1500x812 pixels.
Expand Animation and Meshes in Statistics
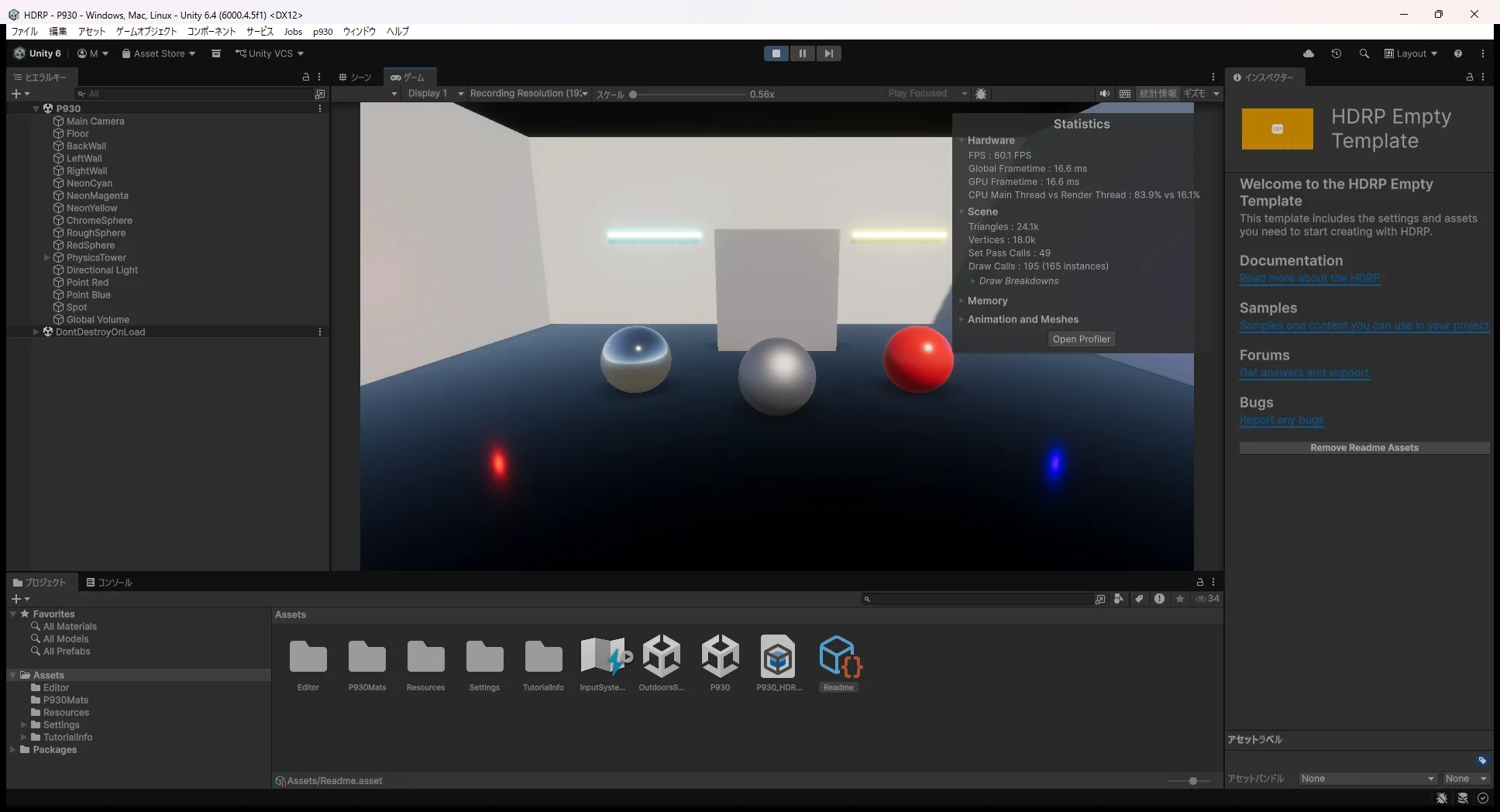[x=962, y=319]
